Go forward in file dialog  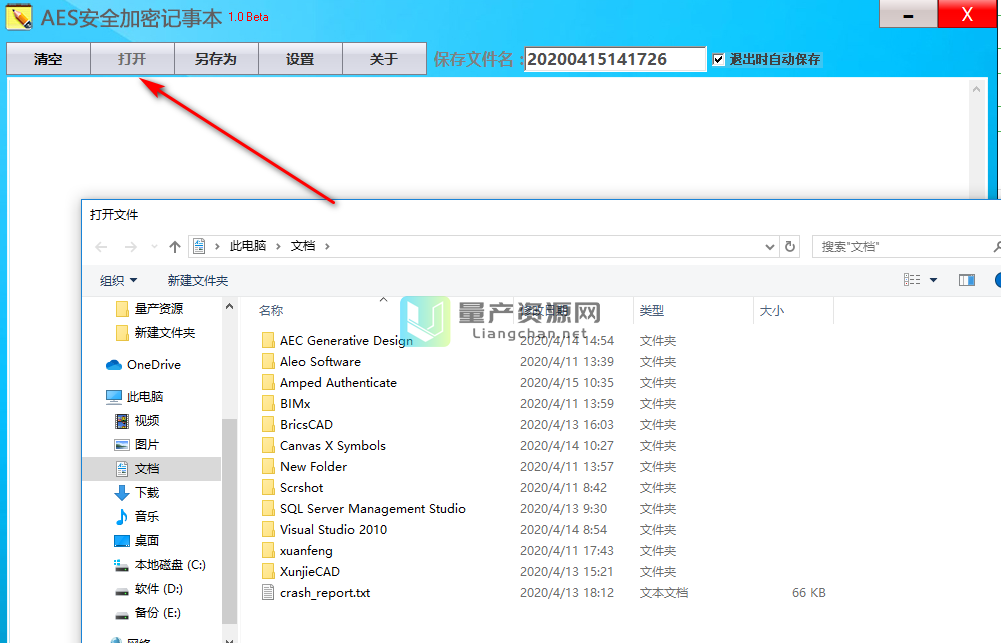tap(130, 246)
